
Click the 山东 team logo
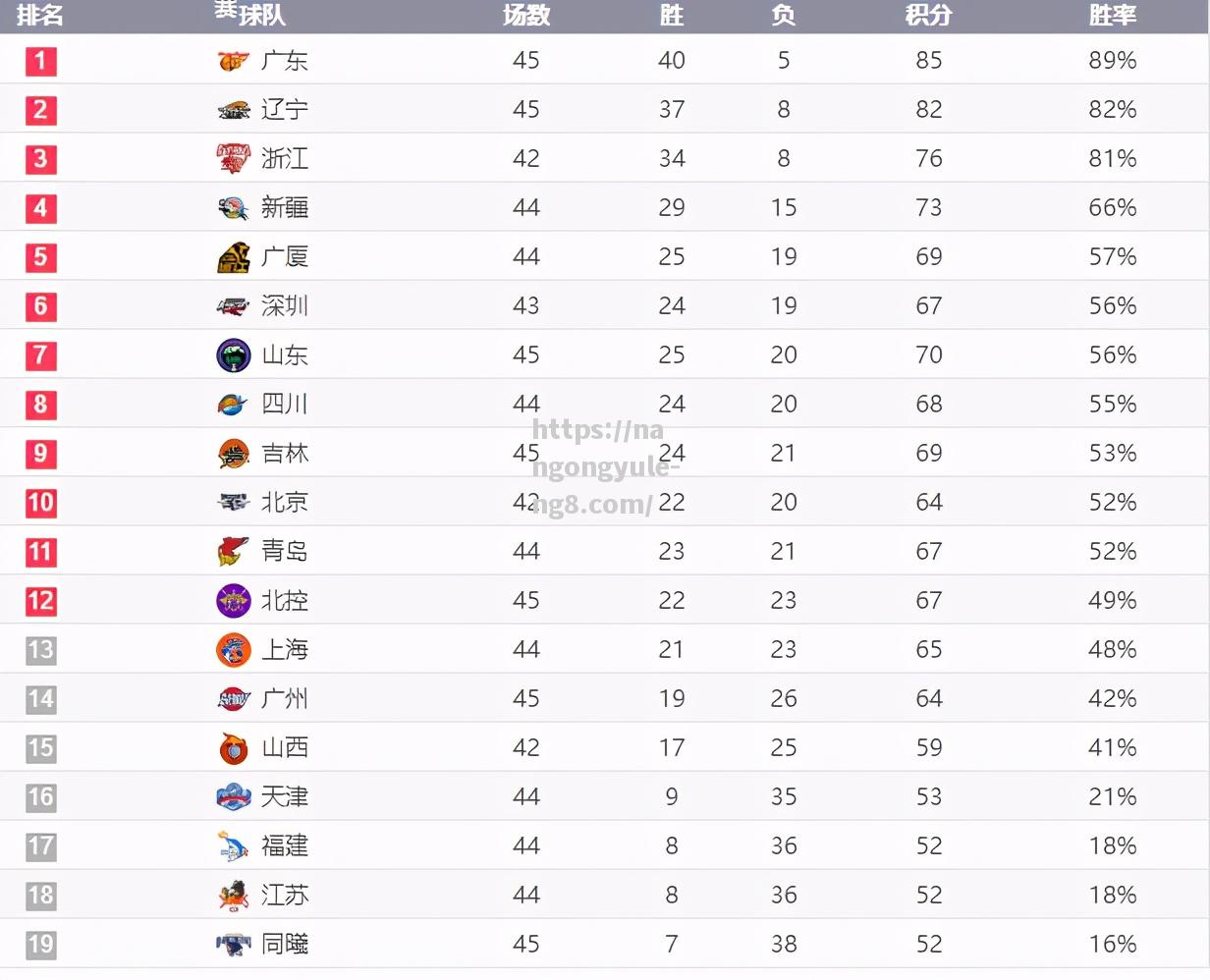click(234, 355)
